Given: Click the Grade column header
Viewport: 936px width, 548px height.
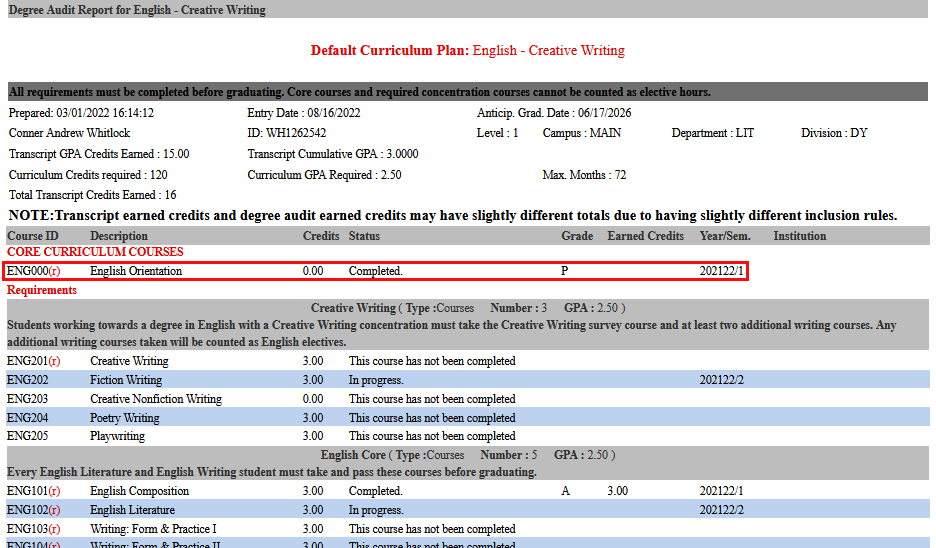Looking at the screenshot, I should point(577,236).
